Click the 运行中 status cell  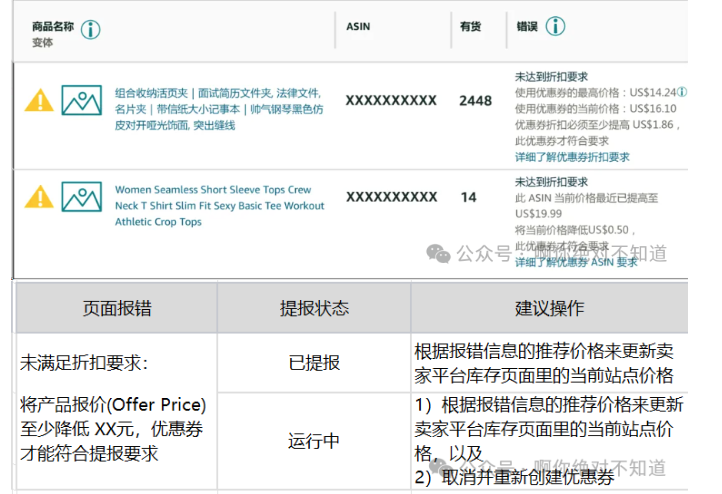314,441
